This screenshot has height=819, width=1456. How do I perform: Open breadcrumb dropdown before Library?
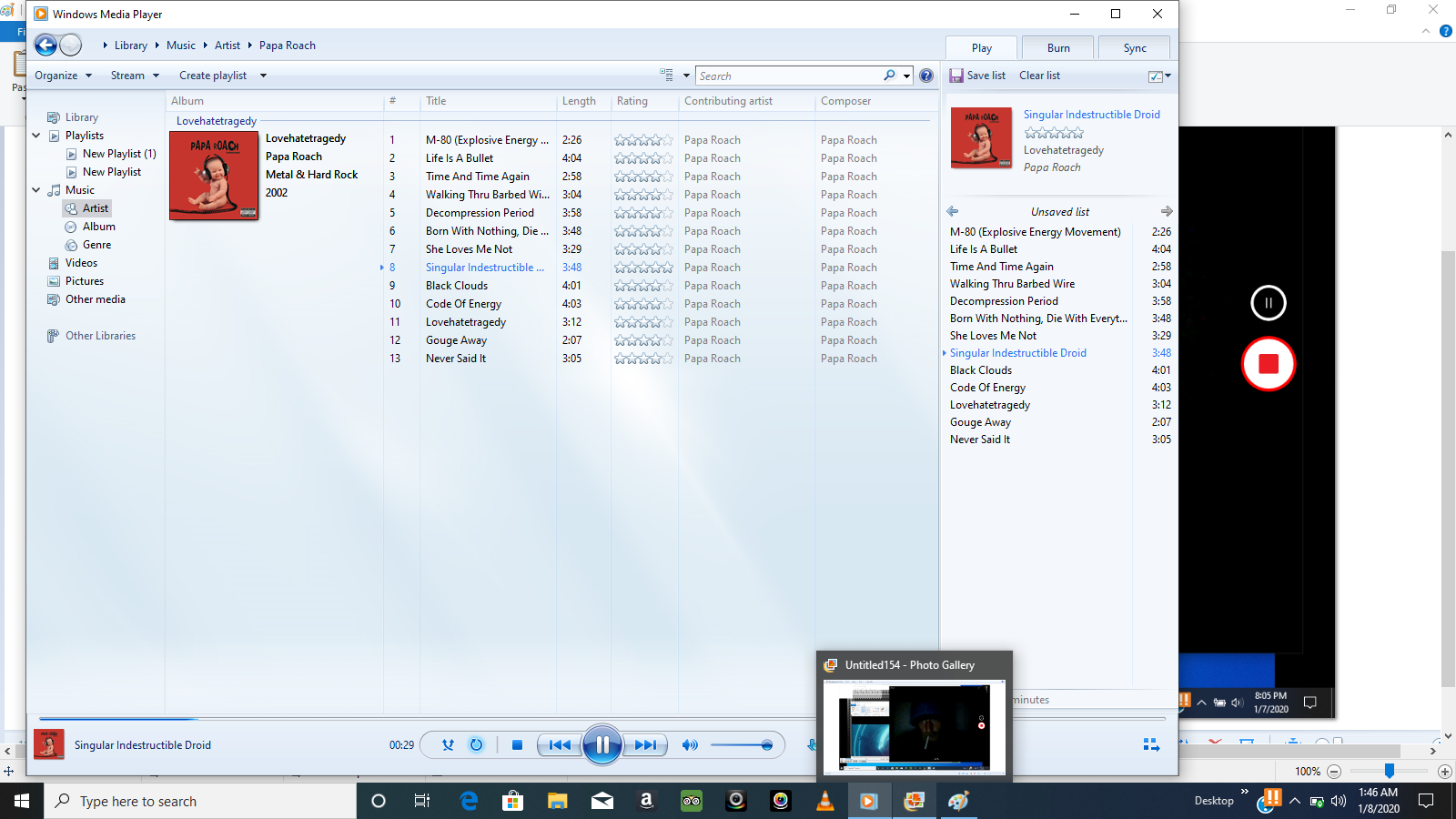click(106, 45)
